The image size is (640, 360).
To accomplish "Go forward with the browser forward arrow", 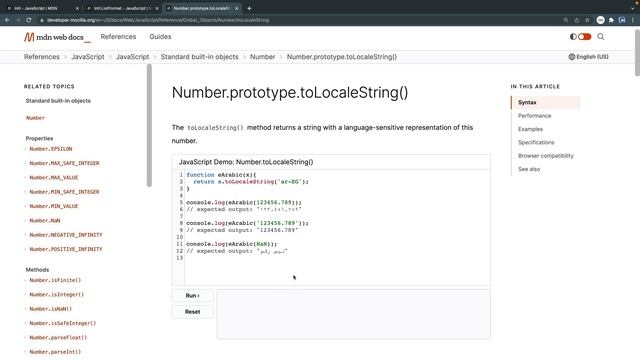I will (x=18, y=20).
